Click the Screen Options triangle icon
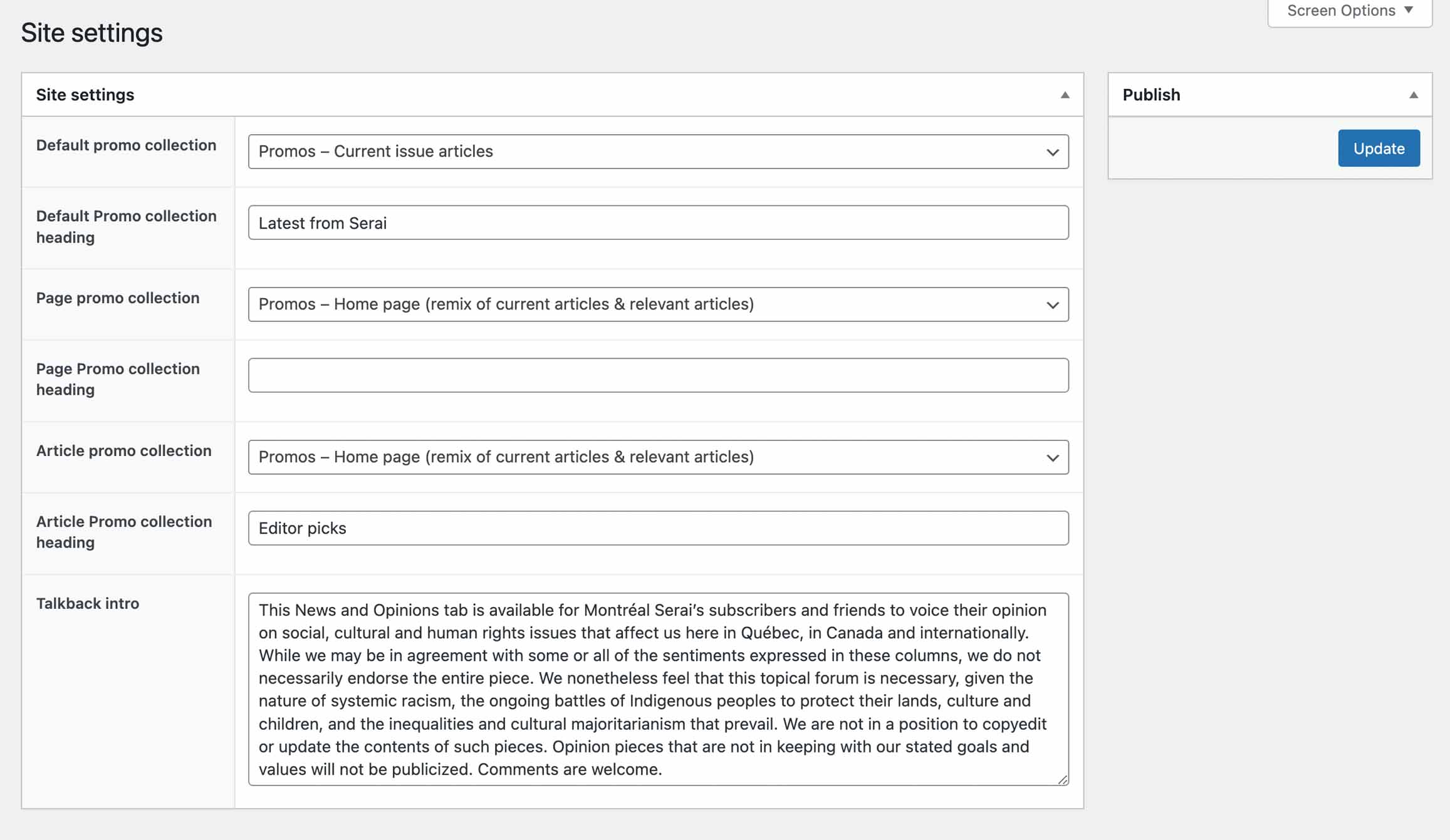This screenshot has height=840, width=1450. pyautogui.click(x=1409, y=10)
